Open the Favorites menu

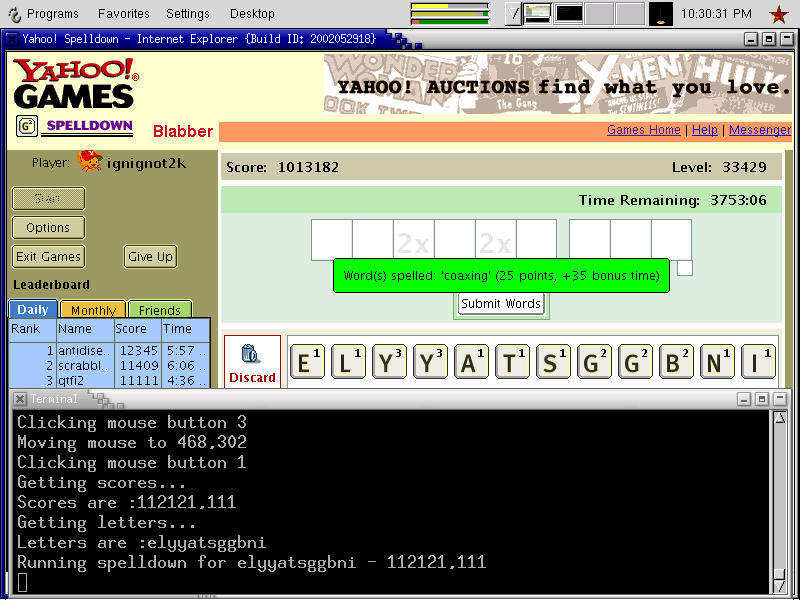(x=124, y=14)
